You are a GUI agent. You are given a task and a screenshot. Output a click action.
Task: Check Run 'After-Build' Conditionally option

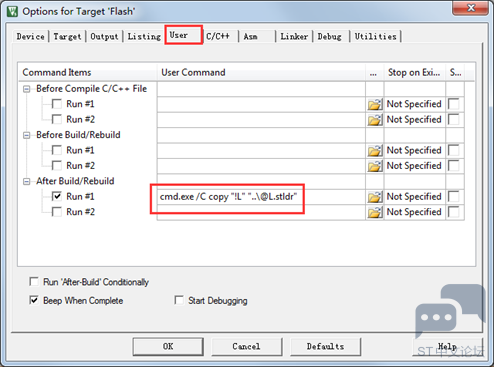tap(34, 282)
